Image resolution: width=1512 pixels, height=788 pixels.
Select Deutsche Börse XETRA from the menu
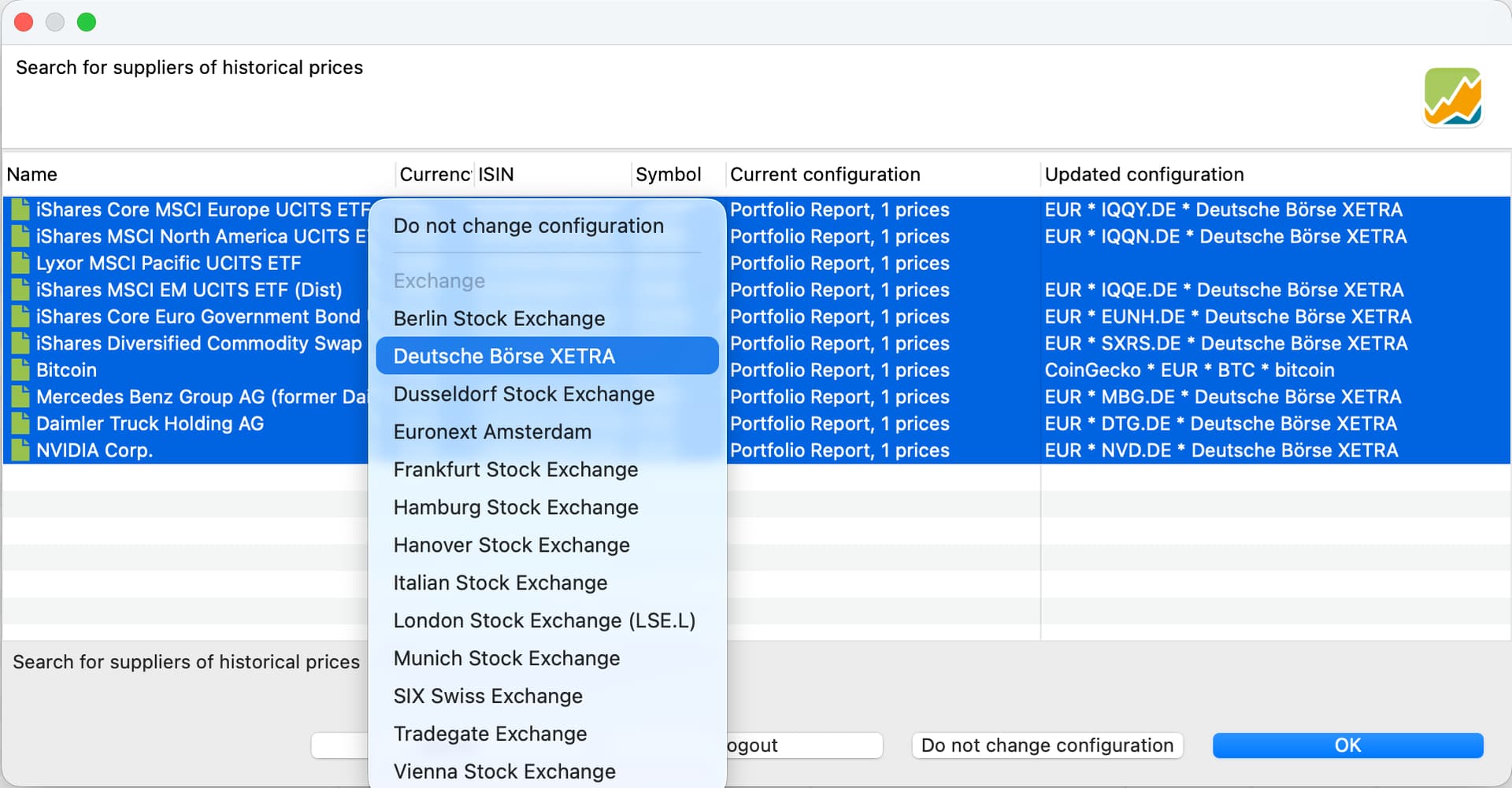point(504,356)
